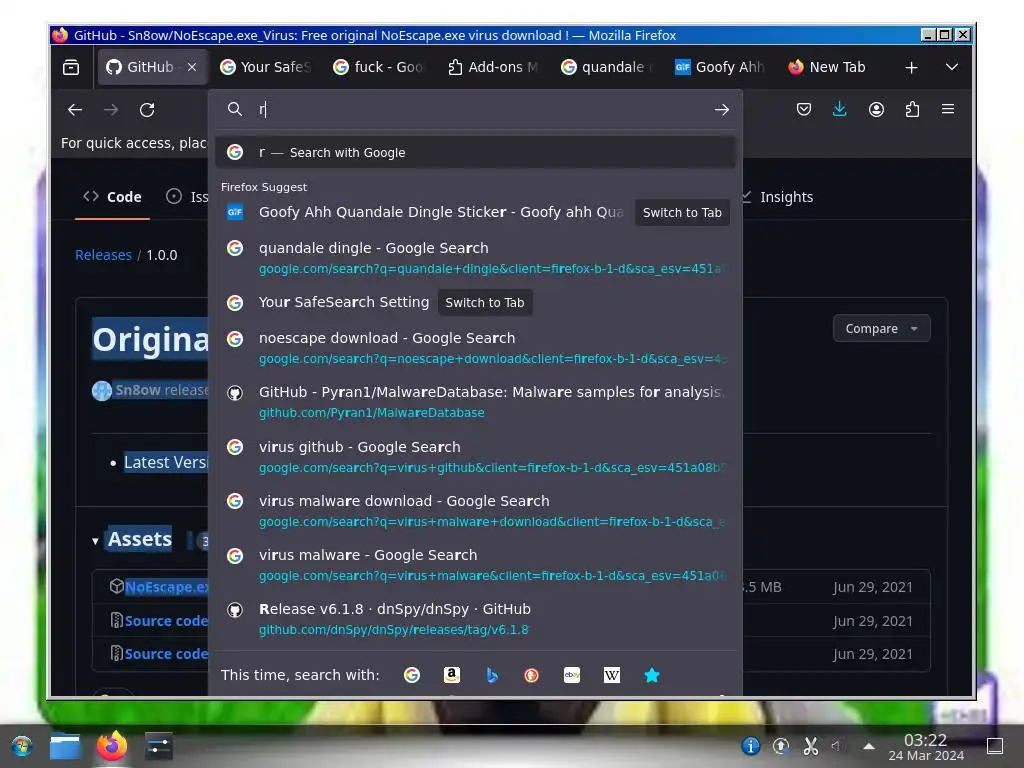Click the info tray icon
This screenshot has height=768, width=1024.
tap(750, 746)
